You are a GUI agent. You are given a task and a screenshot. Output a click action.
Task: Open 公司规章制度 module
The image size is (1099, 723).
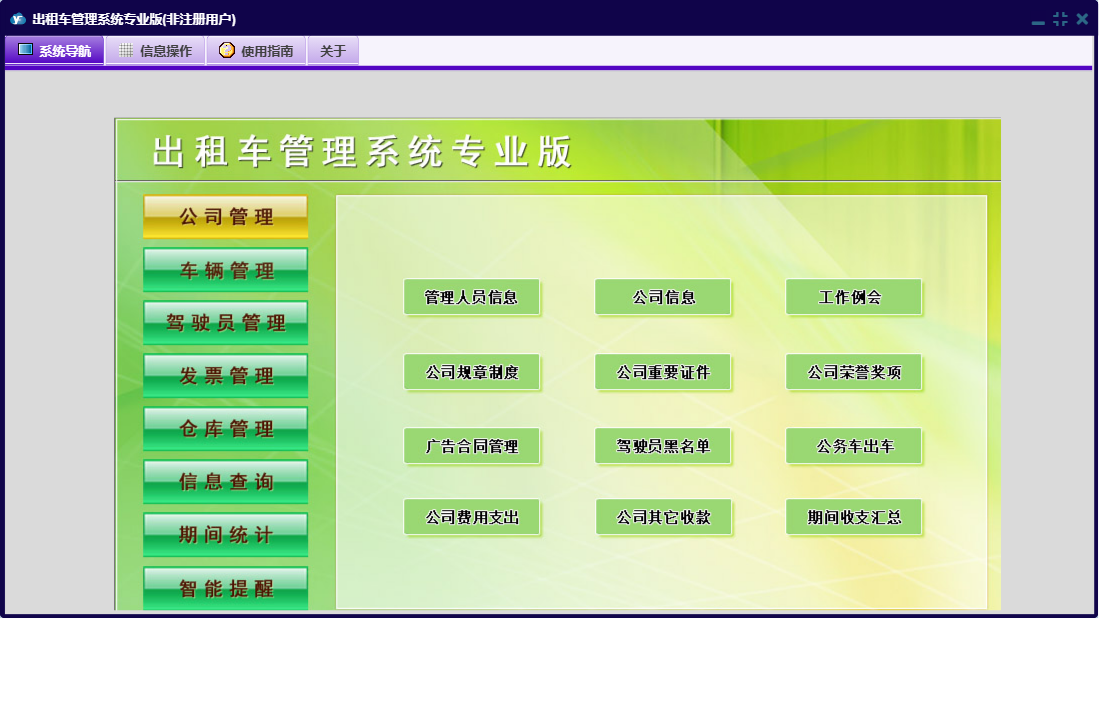click(472, 372)
